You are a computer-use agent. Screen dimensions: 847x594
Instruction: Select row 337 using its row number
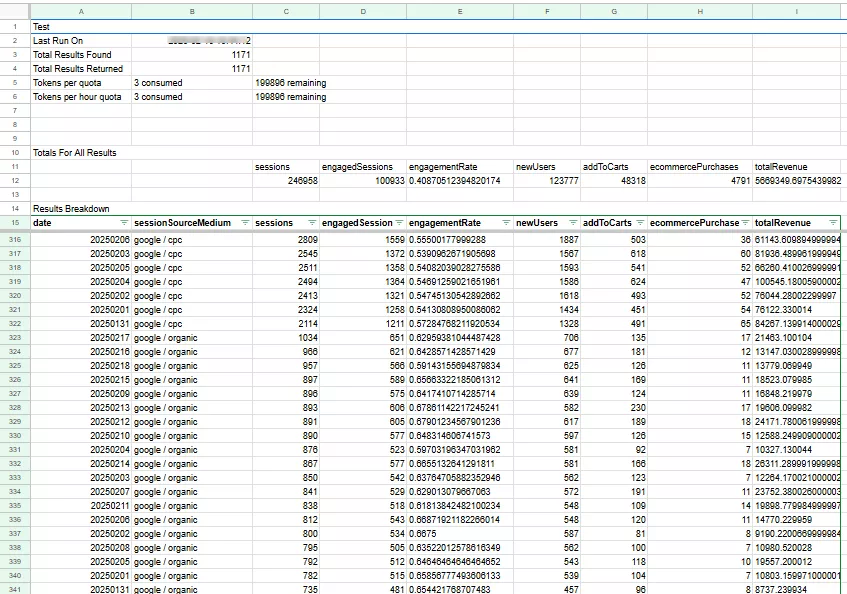point(15,534)
